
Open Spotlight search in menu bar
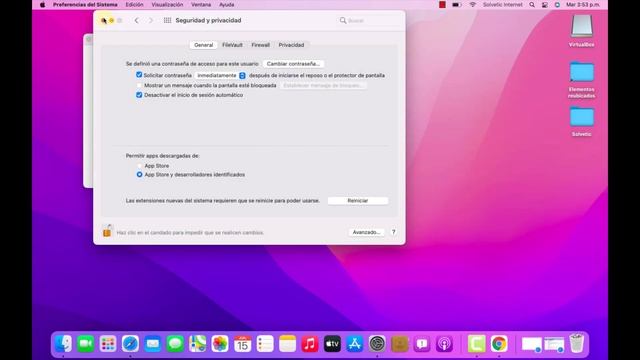pyautogui.click(x=532, y=5)
